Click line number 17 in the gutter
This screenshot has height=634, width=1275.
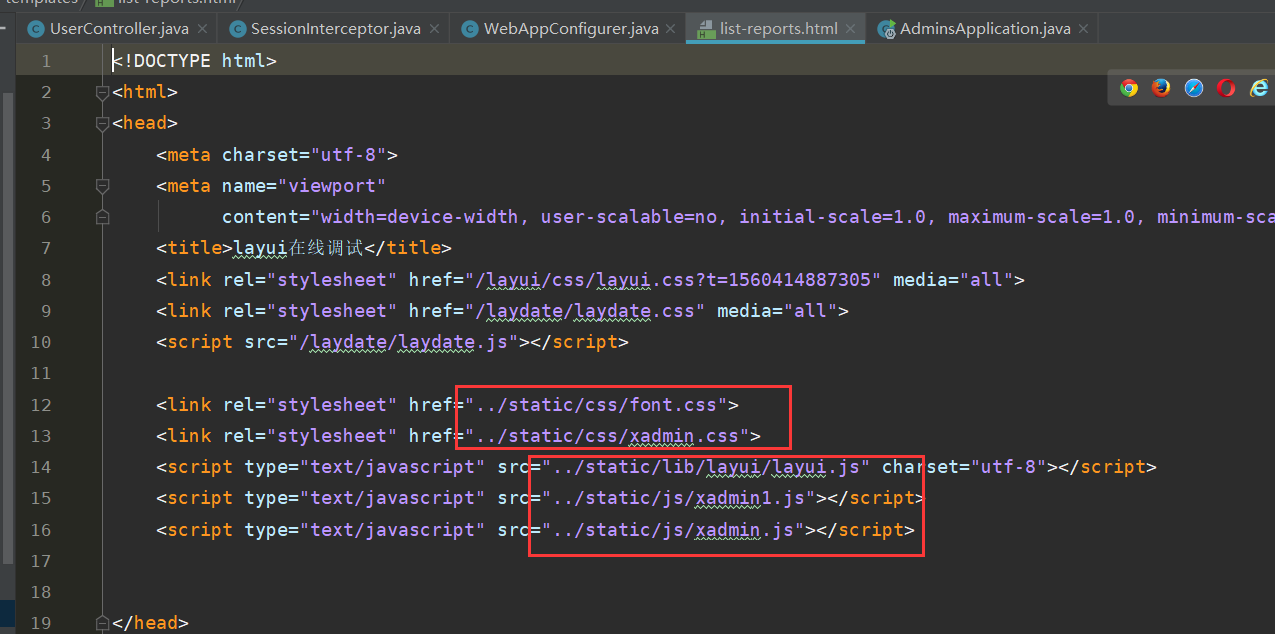41,560
